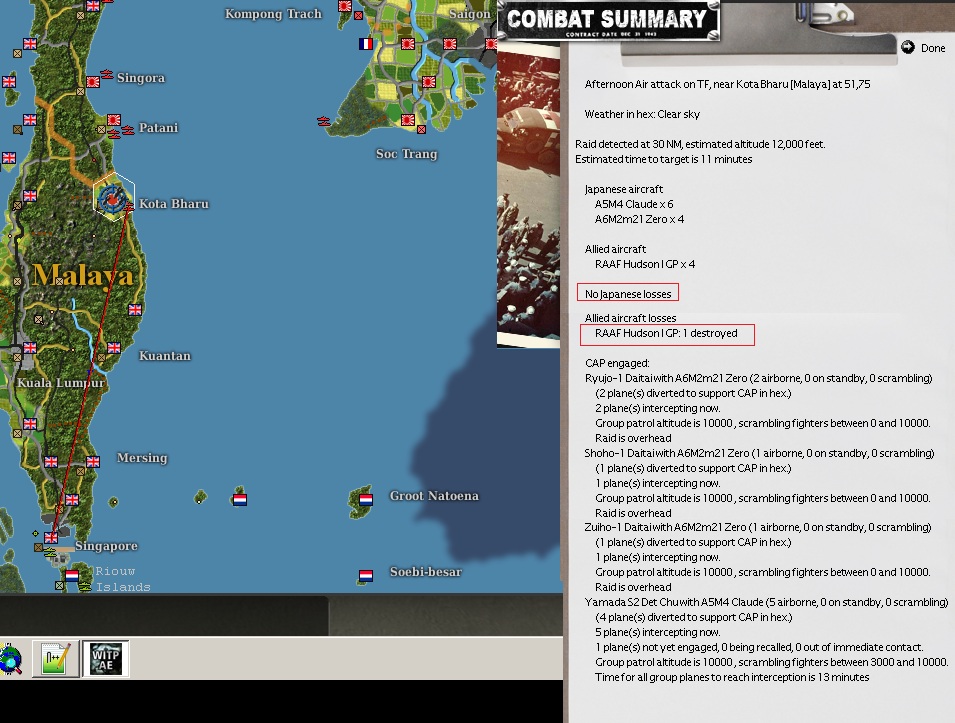This screenshot has width=955, height=723.
Task: Click the 'A6M2m21 Zero x 4' line
Action: (639, 219)
